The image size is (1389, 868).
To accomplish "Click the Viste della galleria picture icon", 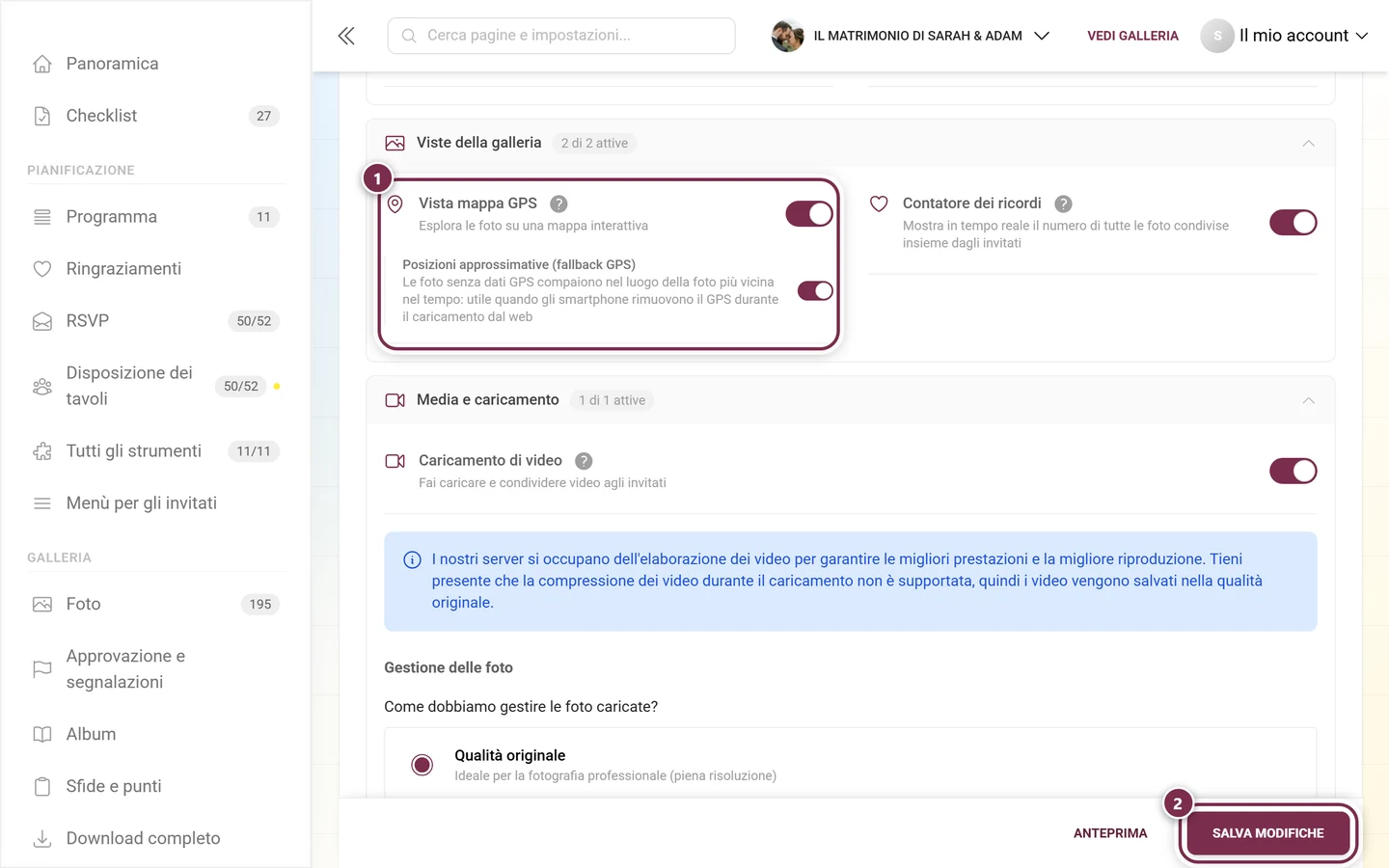I will coord(395,144).
